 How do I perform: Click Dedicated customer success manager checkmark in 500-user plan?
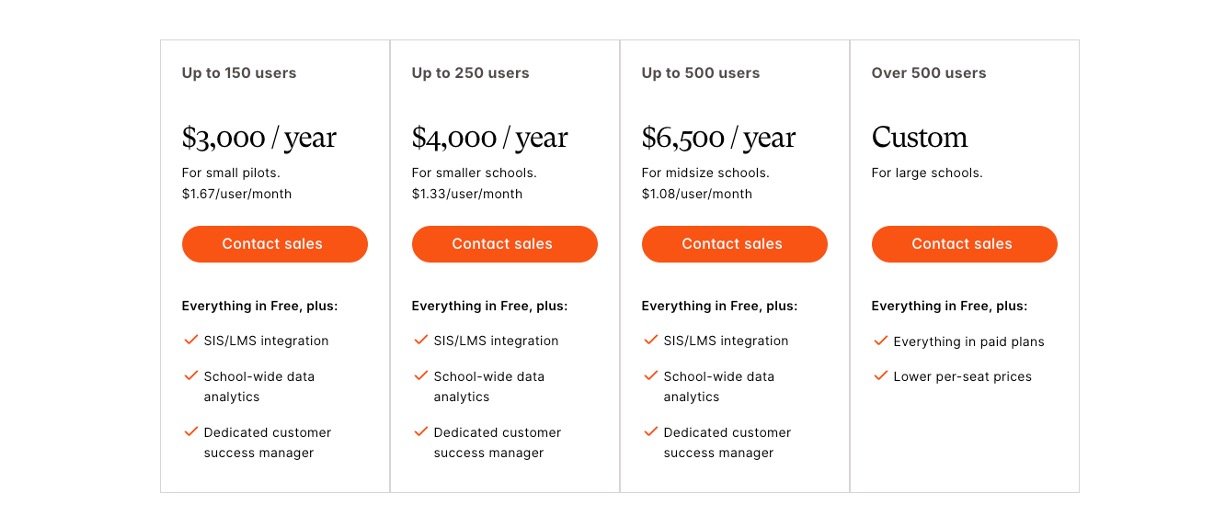pos(651,432)
